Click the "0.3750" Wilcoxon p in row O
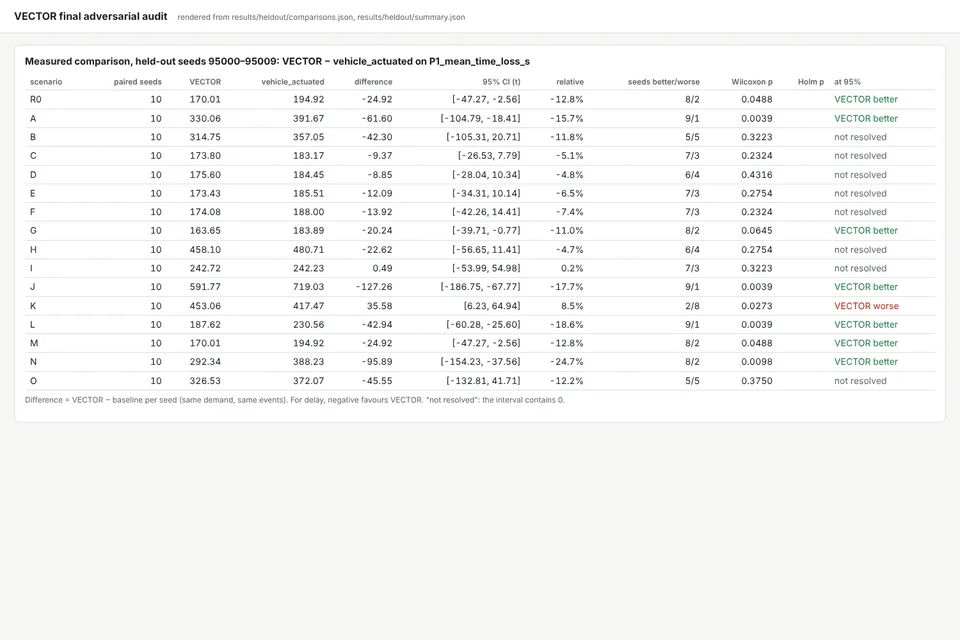 click(757, 380)
